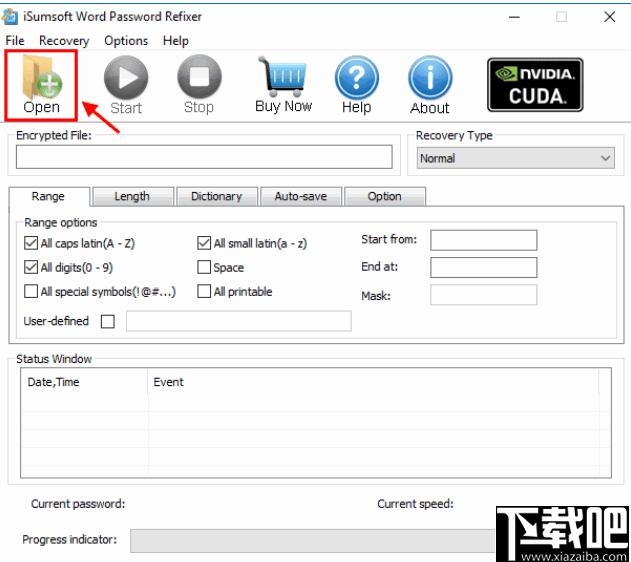
Task: Click the Encrypted File path field
Action: click(204, 157)
